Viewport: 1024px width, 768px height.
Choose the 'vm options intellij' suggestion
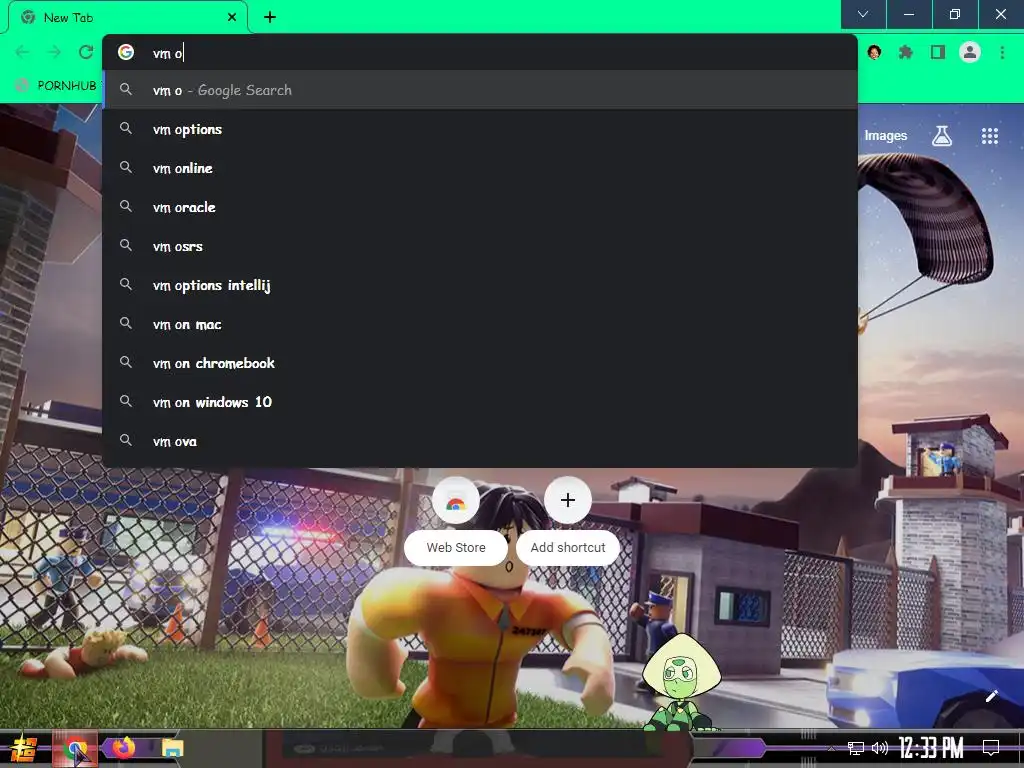480,285
